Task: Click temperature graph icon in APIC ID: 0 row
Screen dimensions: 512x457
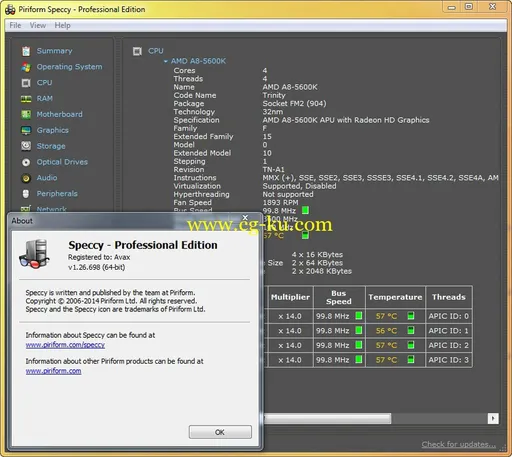Action: (x=411, y=316)
